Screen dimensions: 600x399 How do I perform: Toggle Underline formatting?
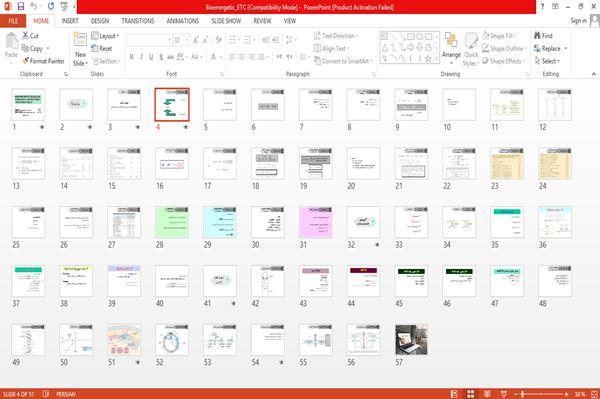click(x=151, y=57)
